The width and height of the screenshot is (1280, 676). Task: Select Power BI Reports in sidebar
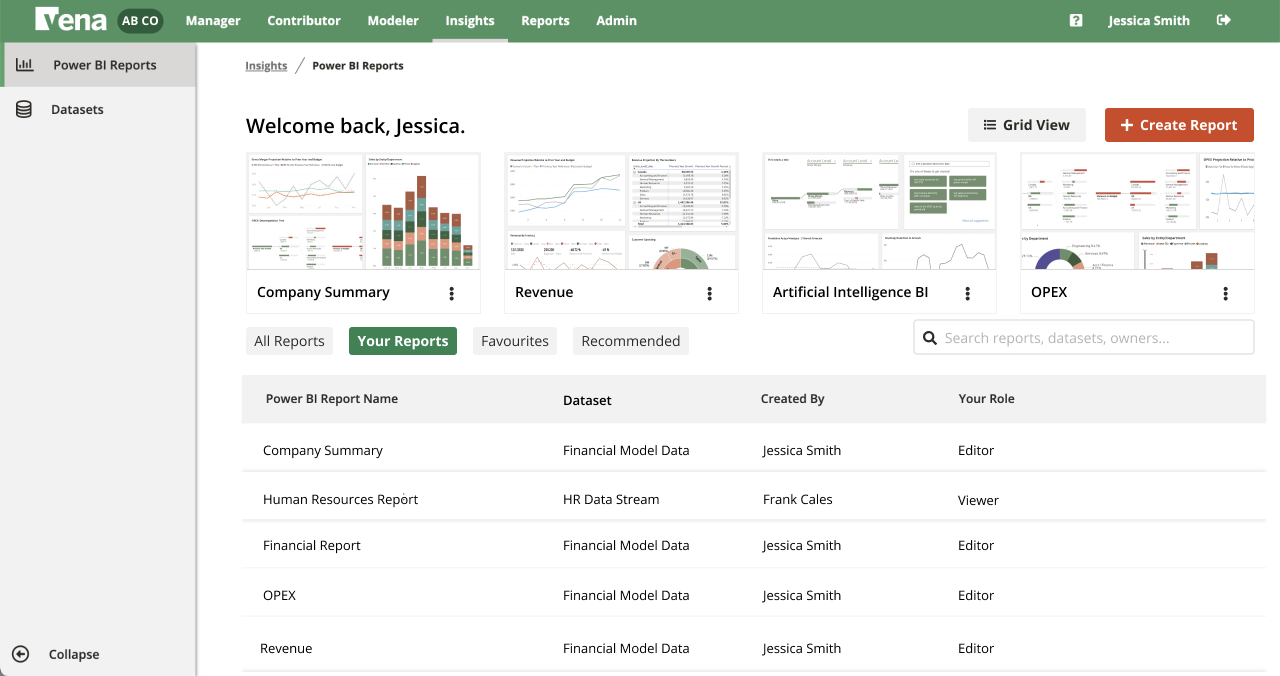coord(98,65)
